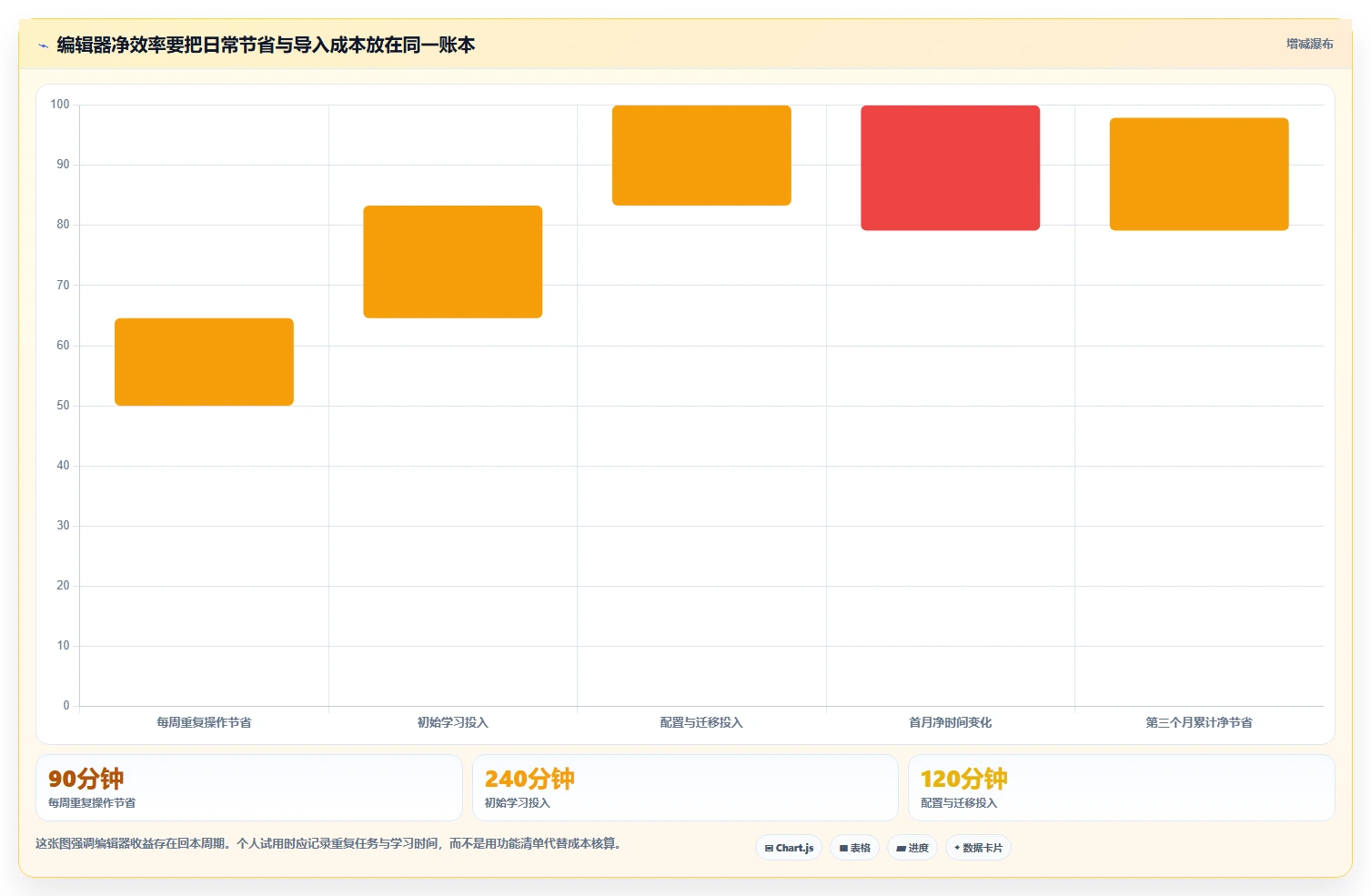Click the y-axis value 100
Viewport: 1371px width, 896px height.
[x=60, y=105]
